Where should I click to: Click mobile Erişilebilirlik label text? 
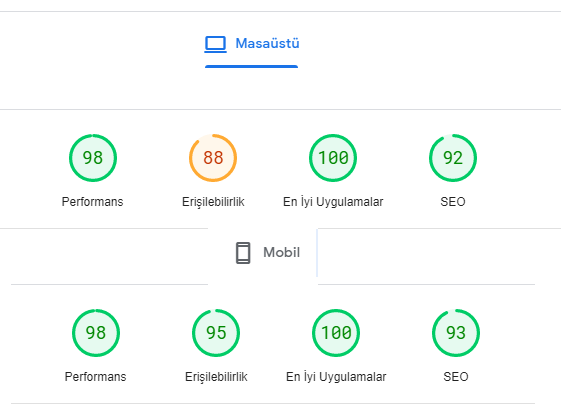216,377
